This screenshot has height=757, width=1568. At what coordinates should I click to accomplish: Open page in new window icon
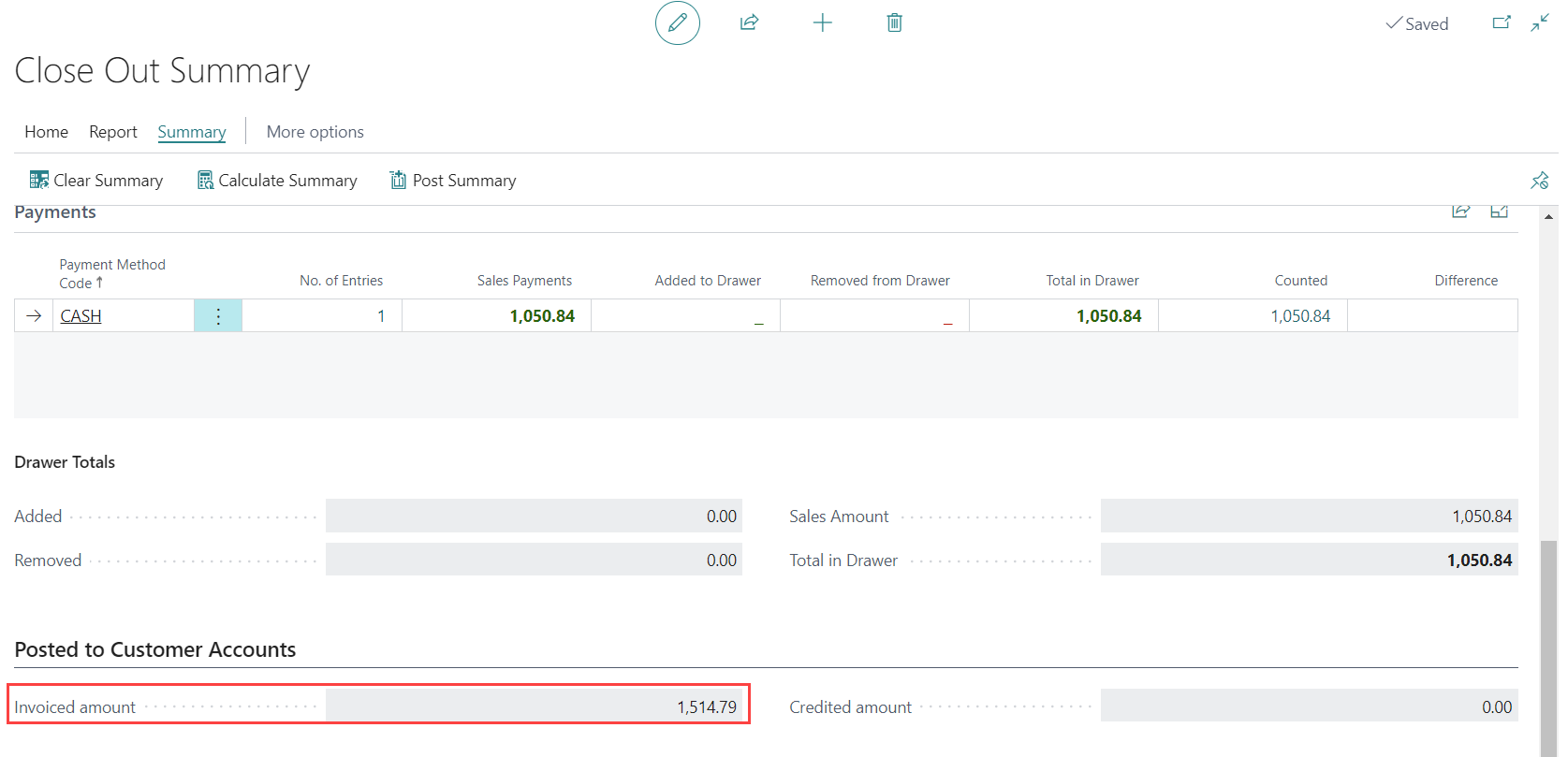[x=1501, y=22]
